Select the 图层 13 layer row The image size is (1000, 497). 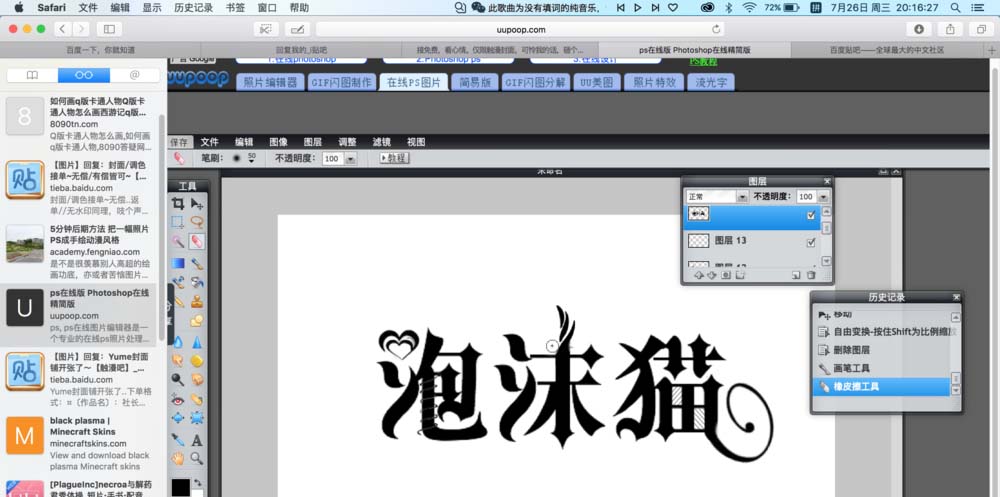[752, 241]
